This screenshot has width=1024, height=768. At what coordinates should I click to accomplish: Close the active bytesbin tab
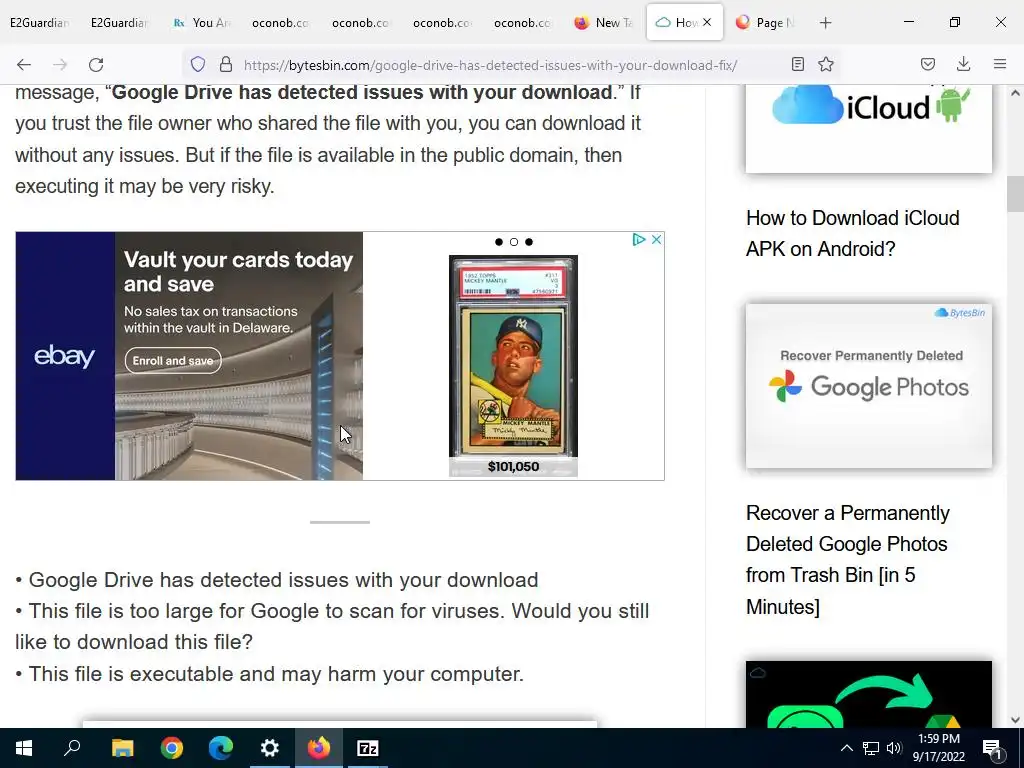click(707, 22)
